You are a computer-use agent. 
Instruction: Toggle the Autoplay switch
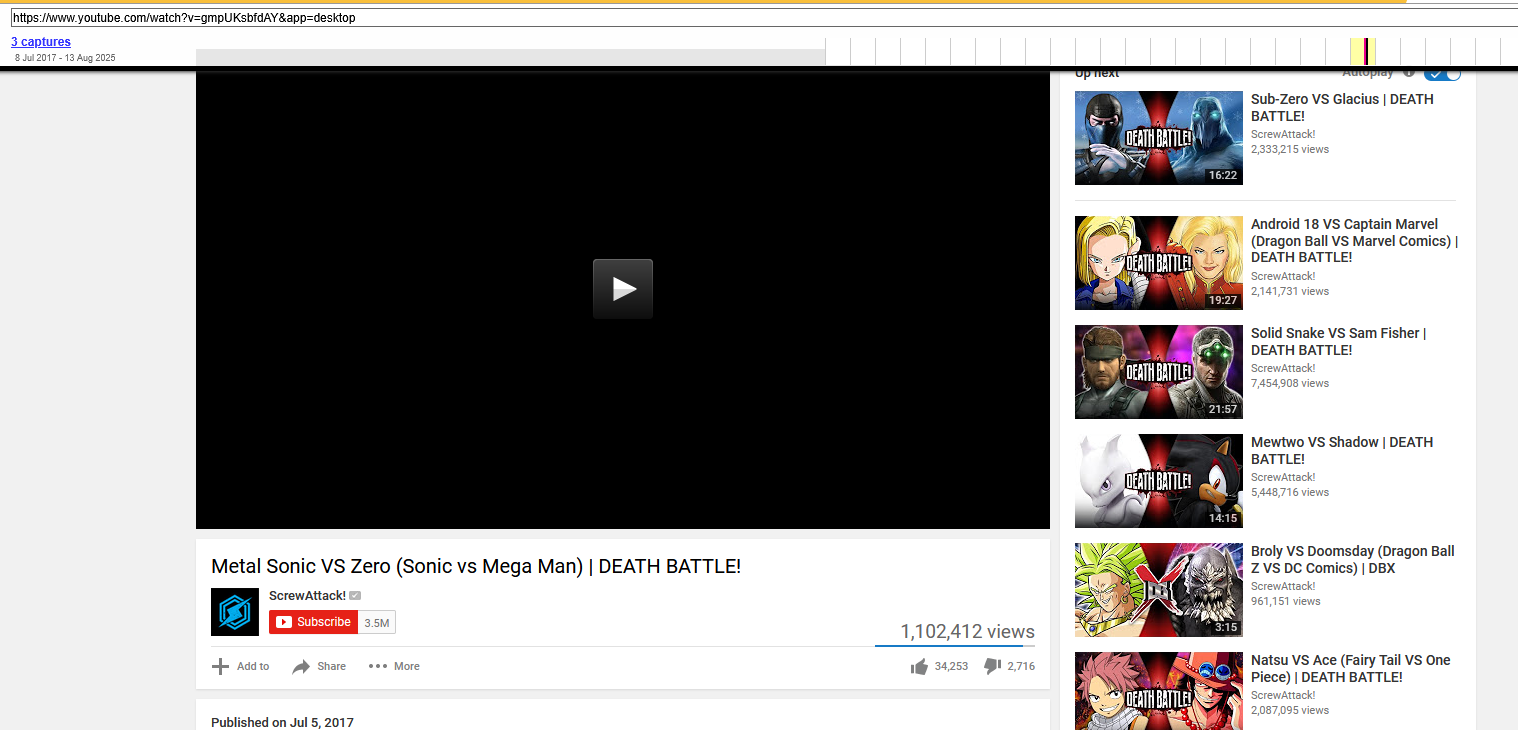coord(1442,73)
